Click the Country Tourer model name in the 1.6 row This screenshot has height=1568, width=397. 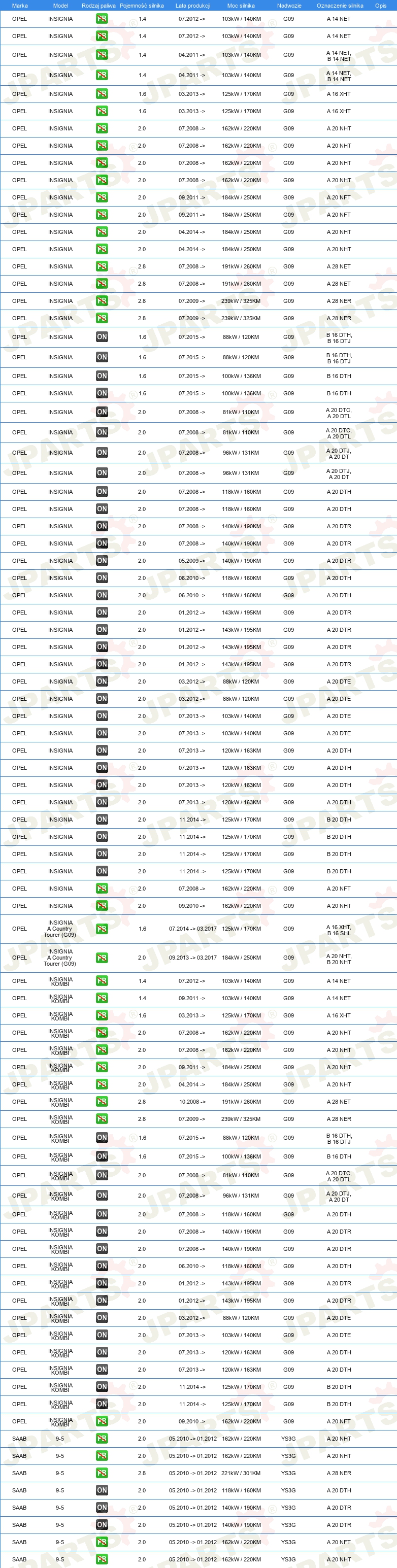[60, 929]
